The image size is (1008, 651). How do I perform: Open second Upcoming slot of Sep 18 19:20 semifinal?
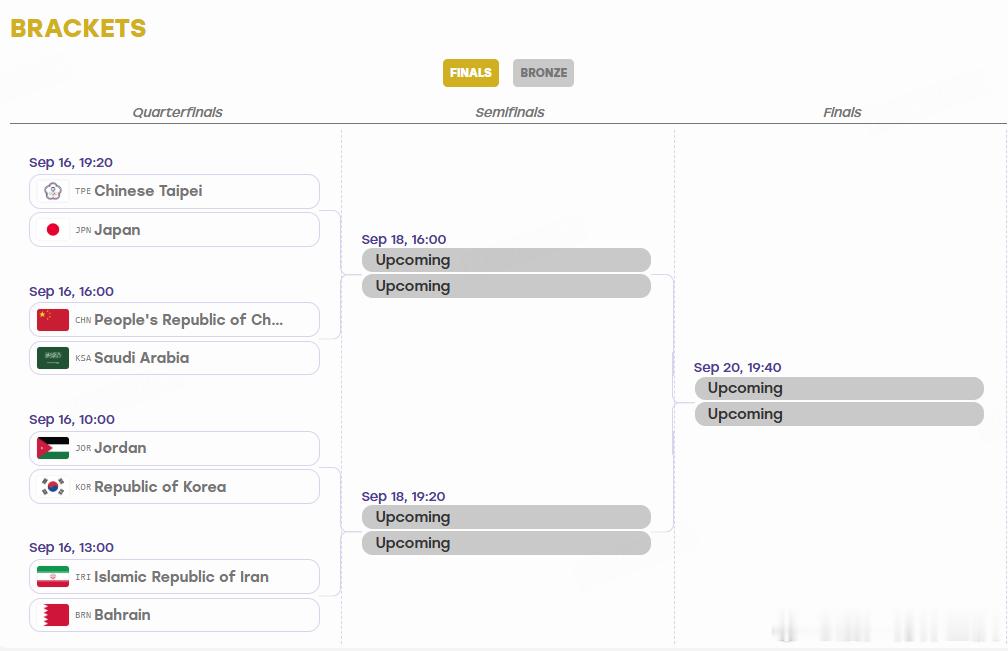coord(507,543)
